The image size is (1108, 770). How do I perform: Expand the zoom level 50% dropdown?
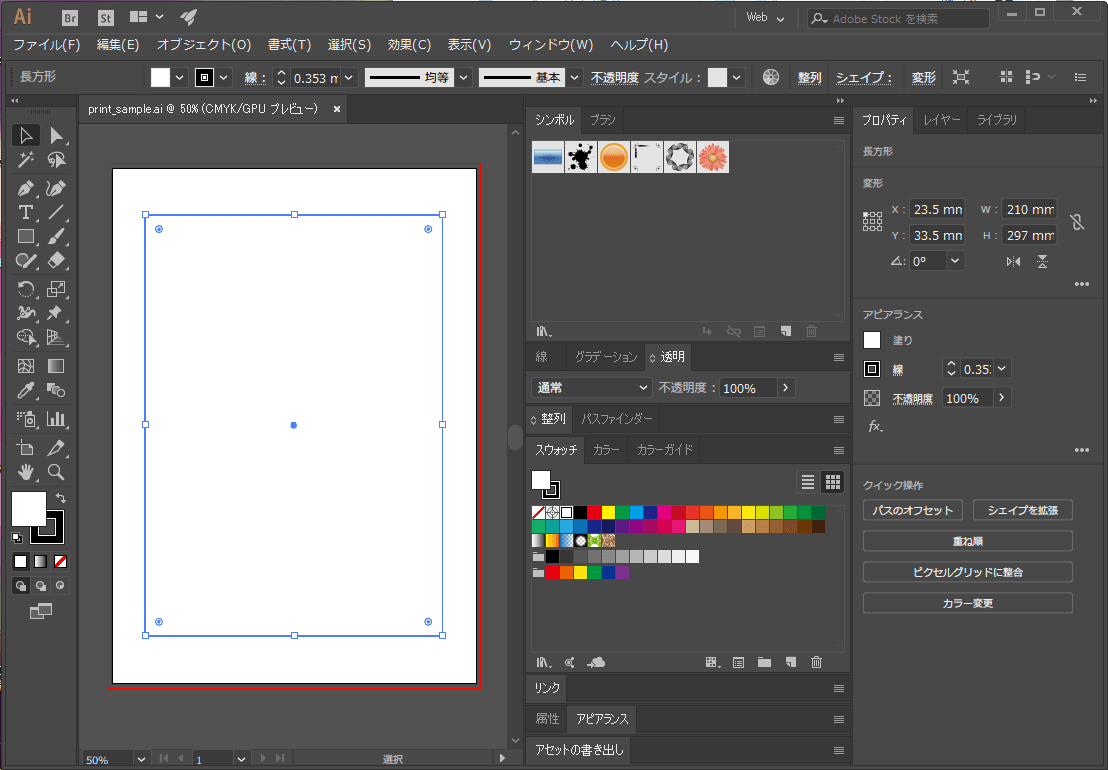point(141,760)
